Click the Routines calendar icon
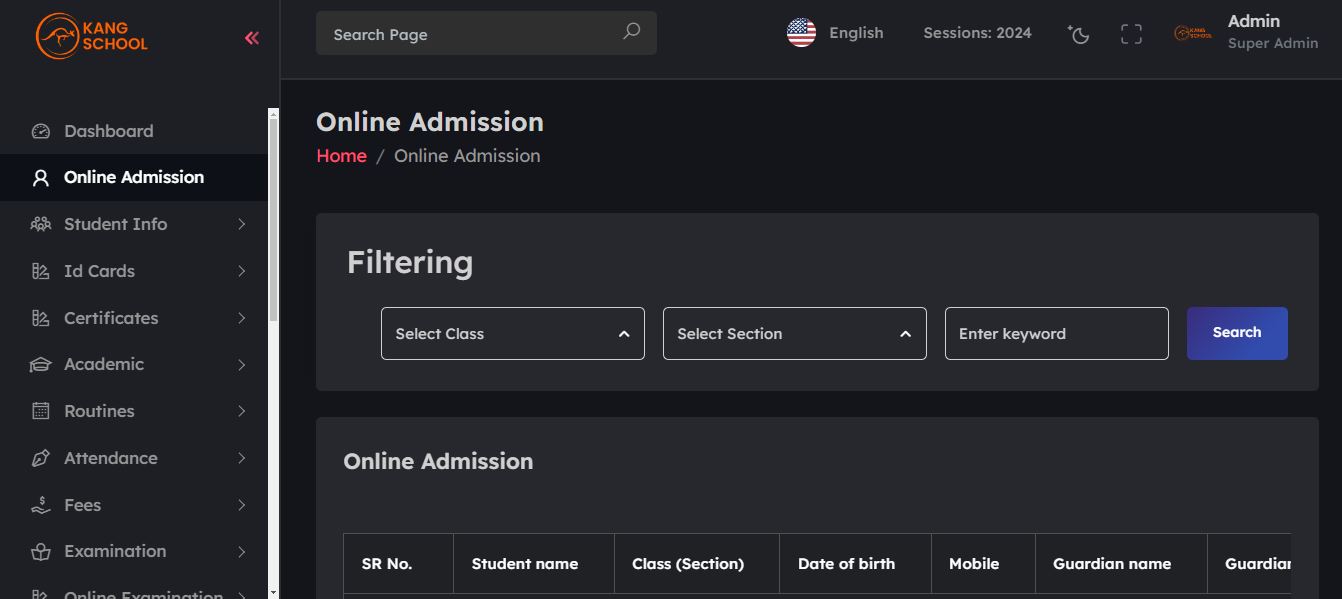The width and height of the screenshot is (1342, 599). pos(41,411)
